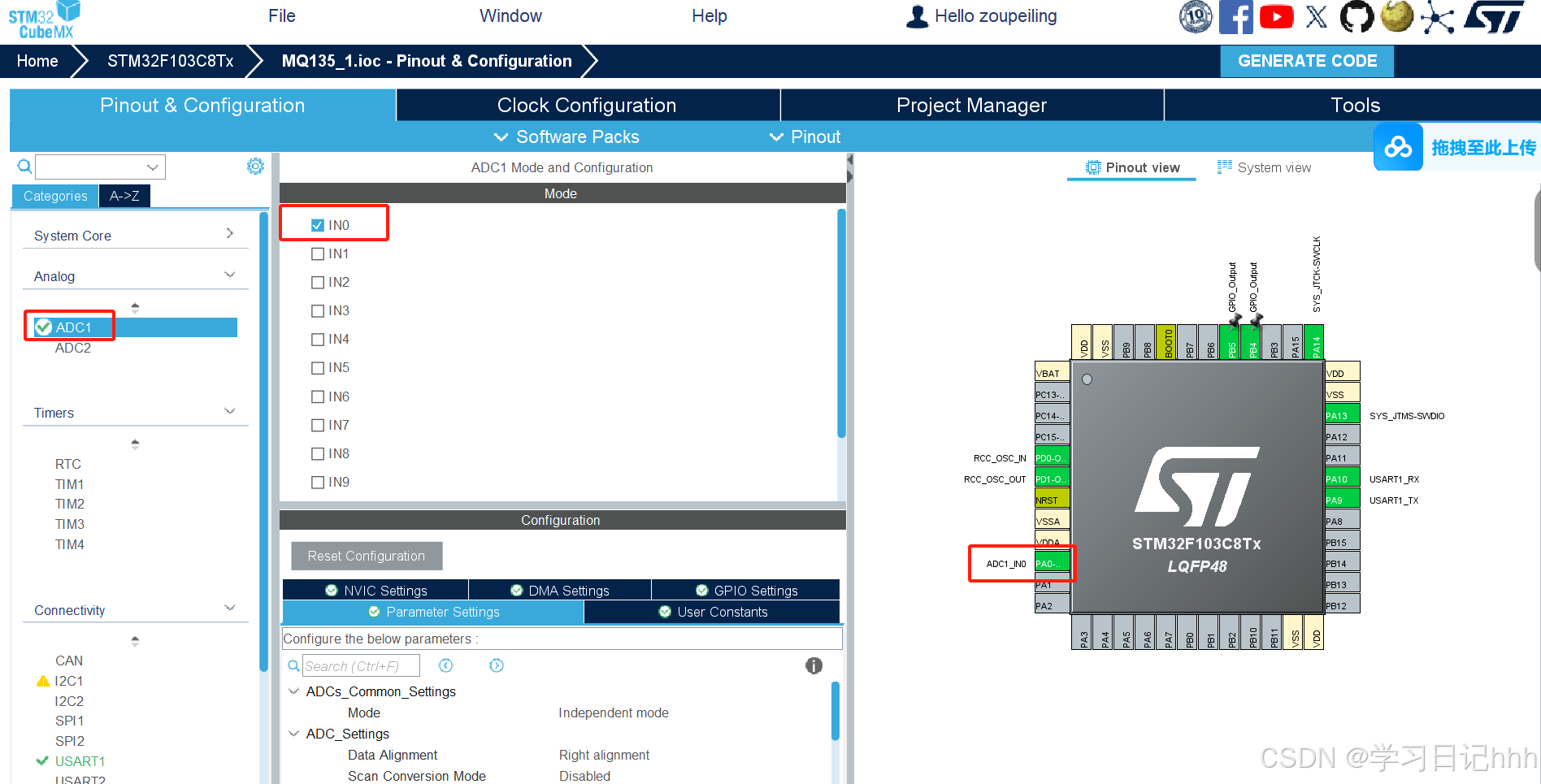Click the cloud upload icon
This screenshot has width=1541, height=784.
pyautogui.click(x=1398, y=147)
